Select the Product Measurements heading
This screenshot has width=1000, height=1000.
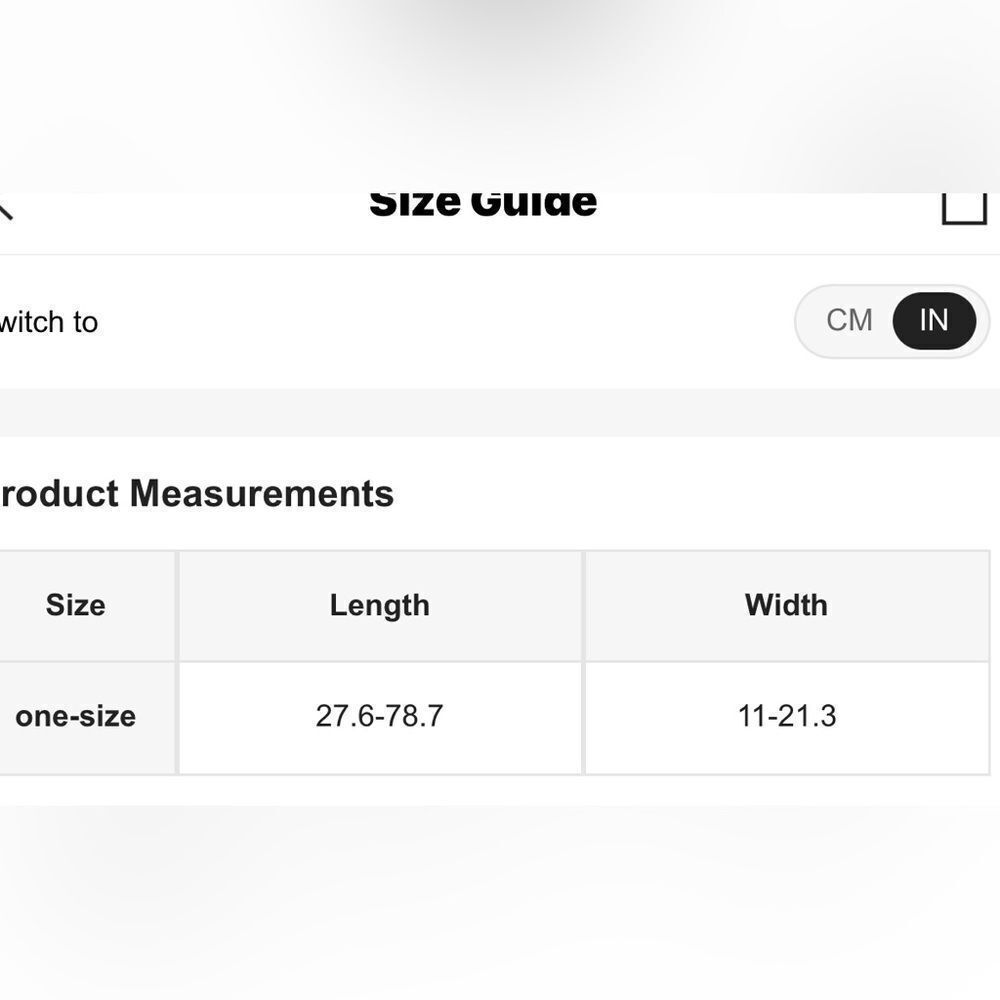196,494
